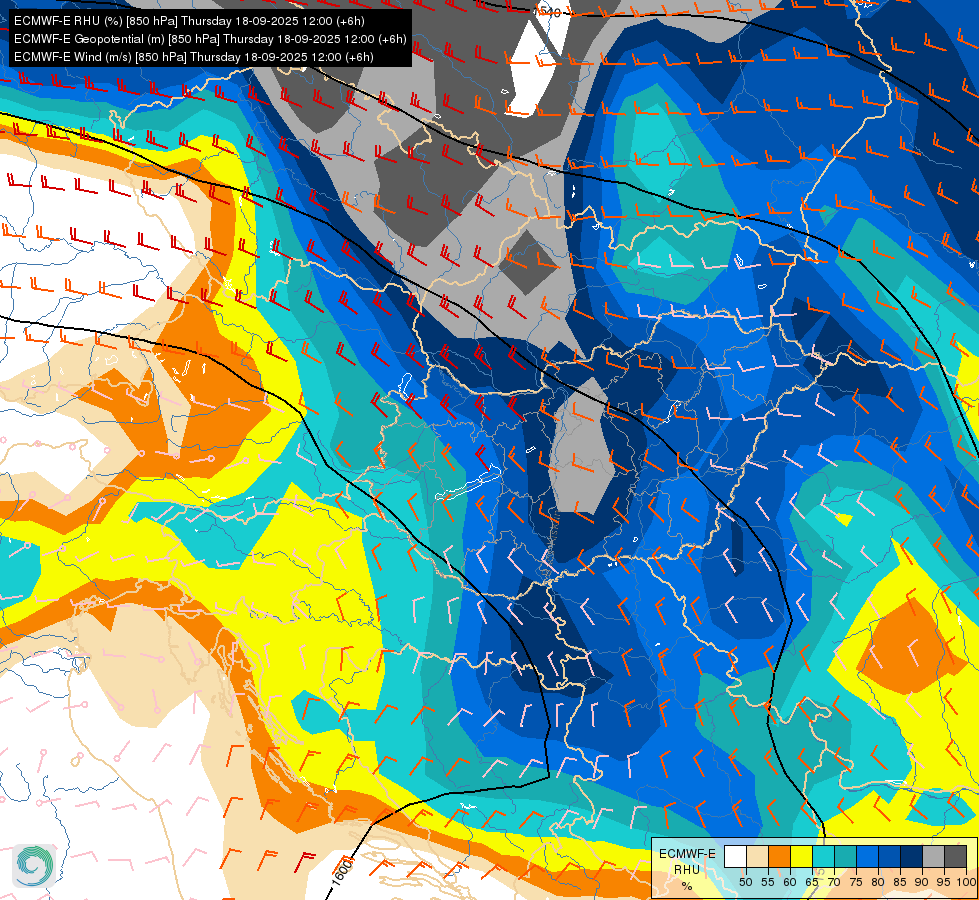Click the white swatch in the RHU legend
This screenshot has width=979, height=900.
point(735,856)
